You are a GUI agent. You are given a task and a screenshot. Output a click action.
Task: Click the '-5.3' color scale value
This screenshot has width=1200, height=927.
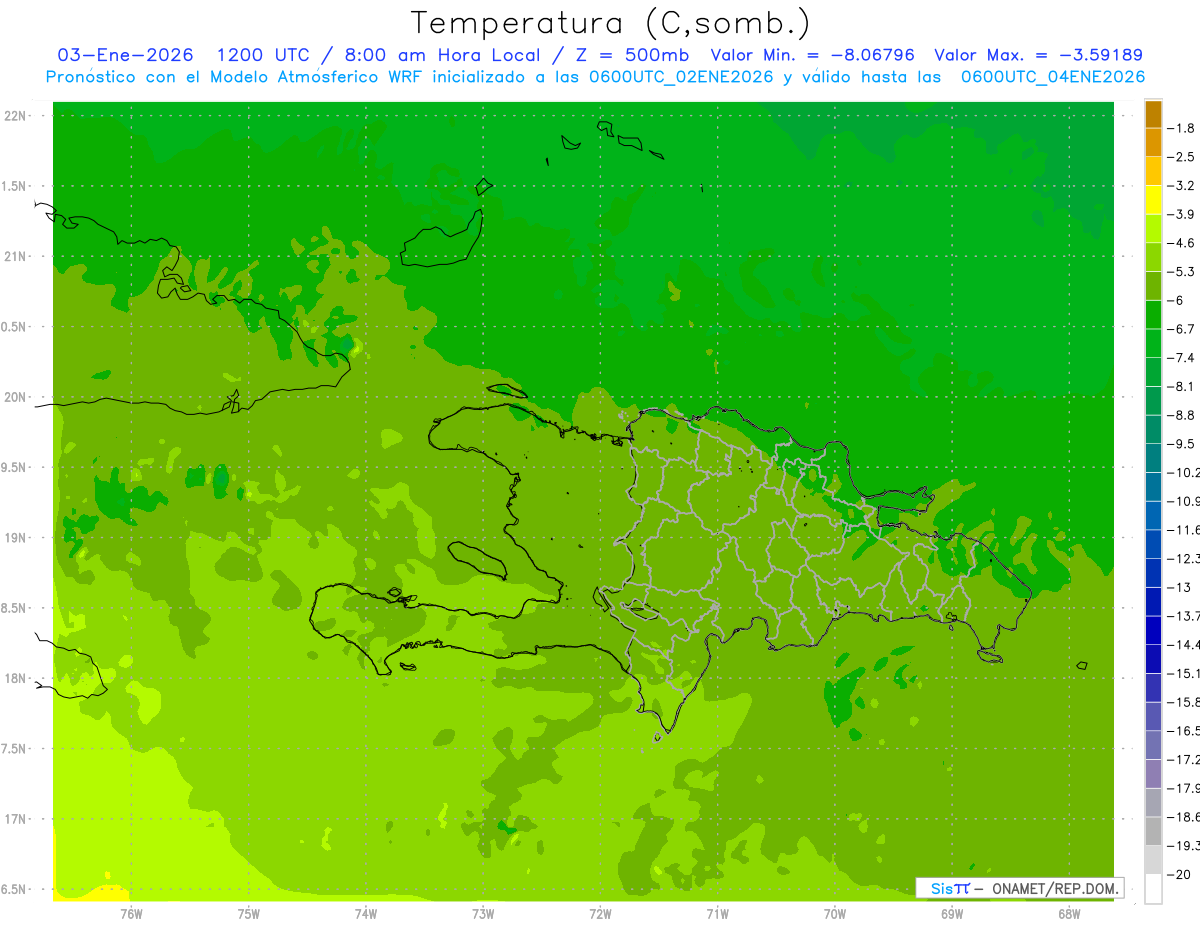tap(1181, 272)
